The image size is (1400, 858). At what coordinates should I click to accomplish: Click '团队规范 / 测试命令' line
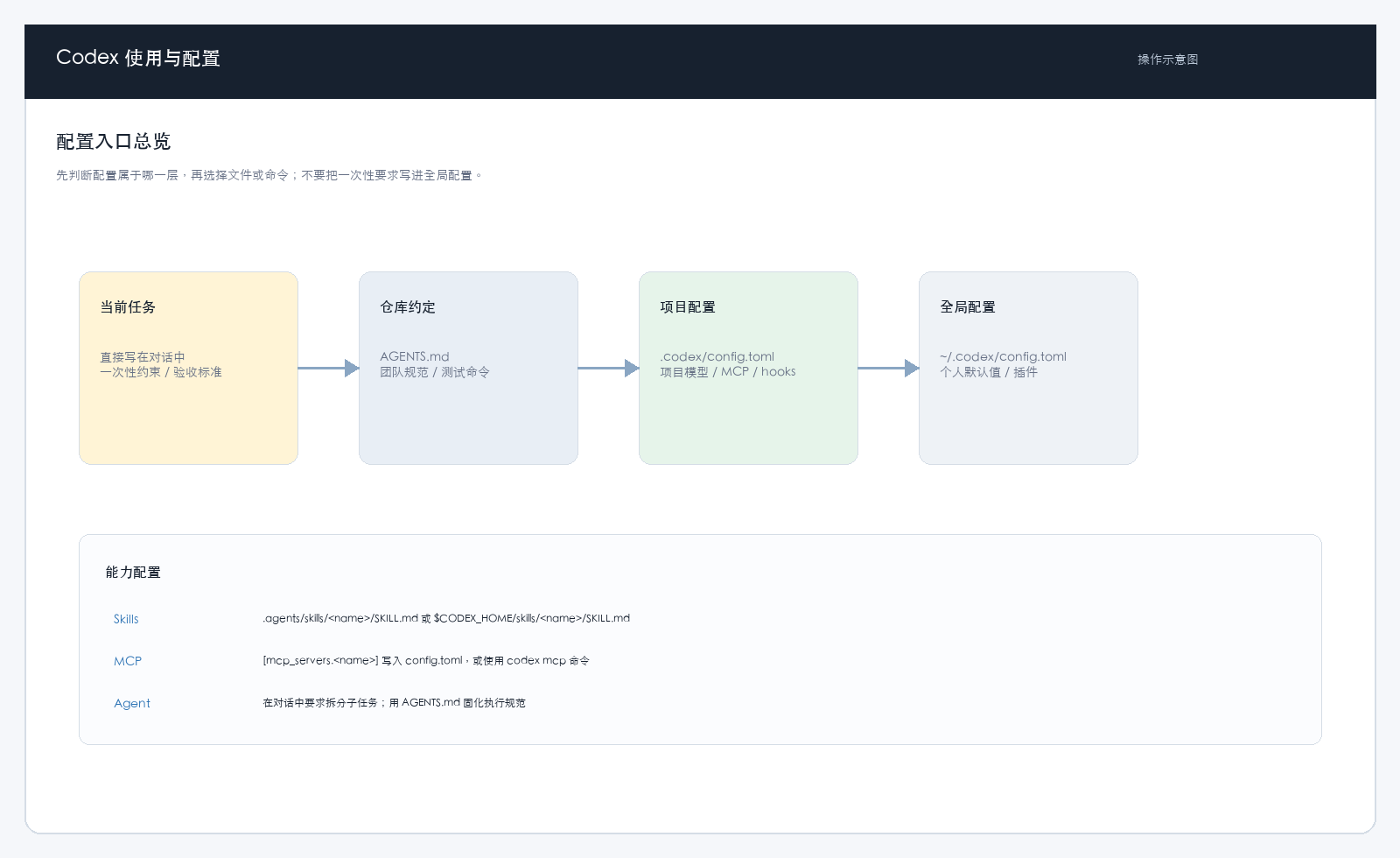[435, 372]
